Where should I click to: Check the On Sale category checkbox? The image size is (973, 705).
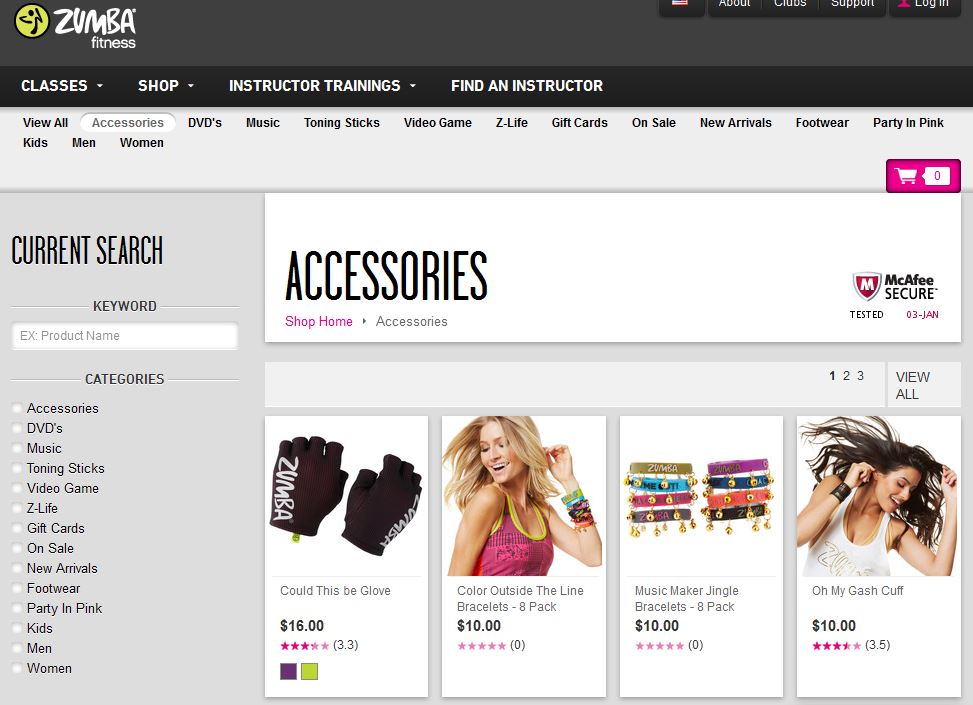17,549
